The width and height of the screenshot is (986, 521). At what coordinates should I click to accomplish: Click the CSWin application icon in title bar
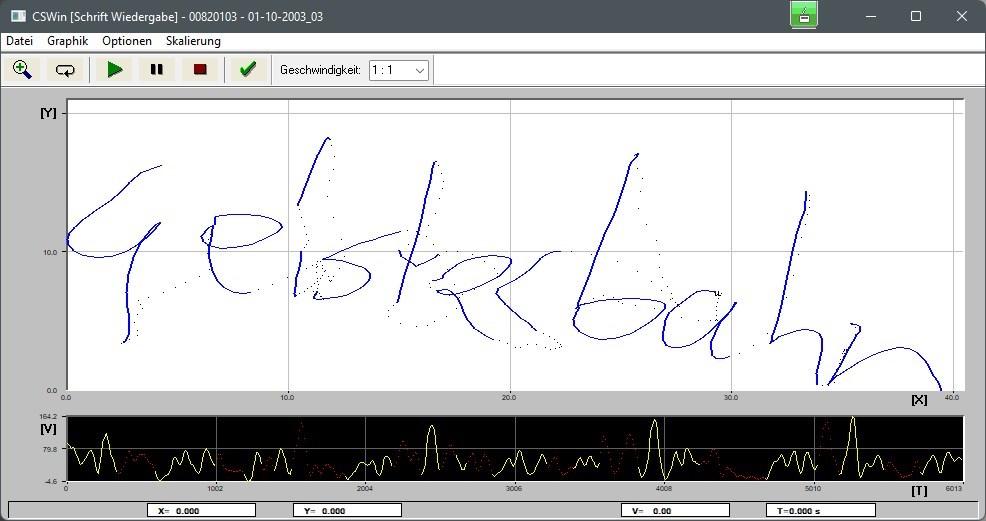coord(18,16)
